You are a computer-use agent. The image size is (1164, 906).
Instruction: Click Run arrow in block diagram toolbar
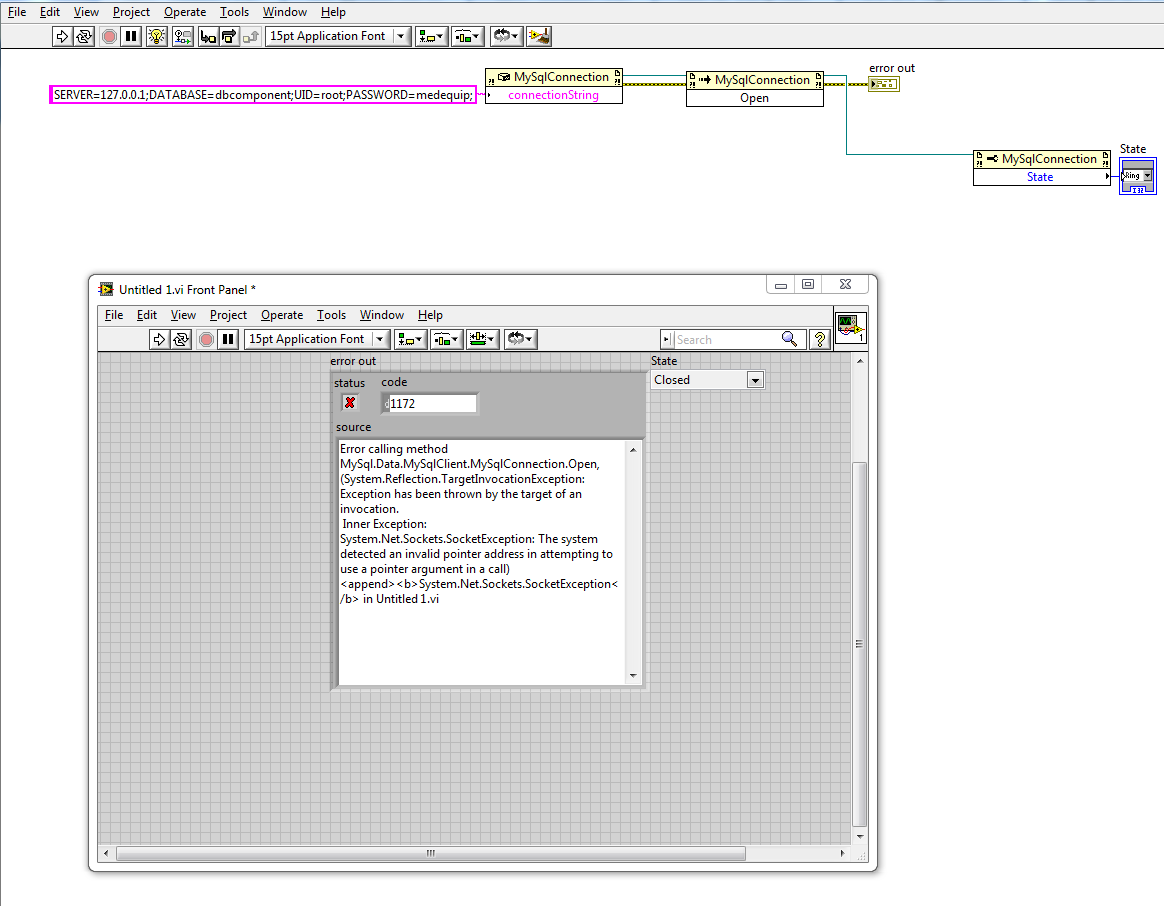pyautogui.click(x=62, y=36)
